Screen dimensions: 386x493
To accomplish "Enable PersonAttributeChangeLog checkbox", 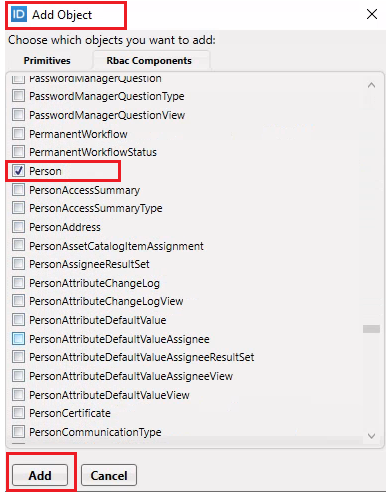I will (18, 283).
